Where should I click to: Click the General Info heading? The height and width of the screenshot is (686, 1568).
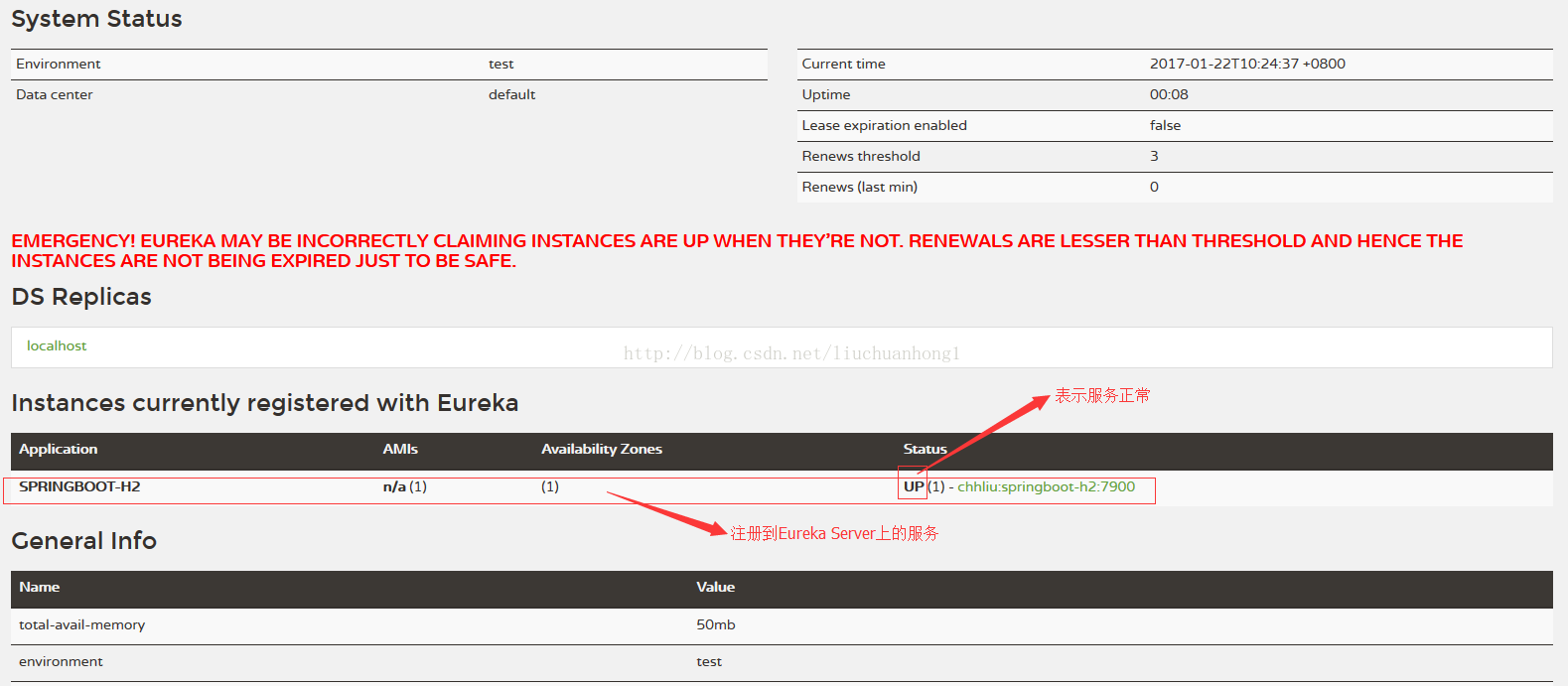pos(84,541)
